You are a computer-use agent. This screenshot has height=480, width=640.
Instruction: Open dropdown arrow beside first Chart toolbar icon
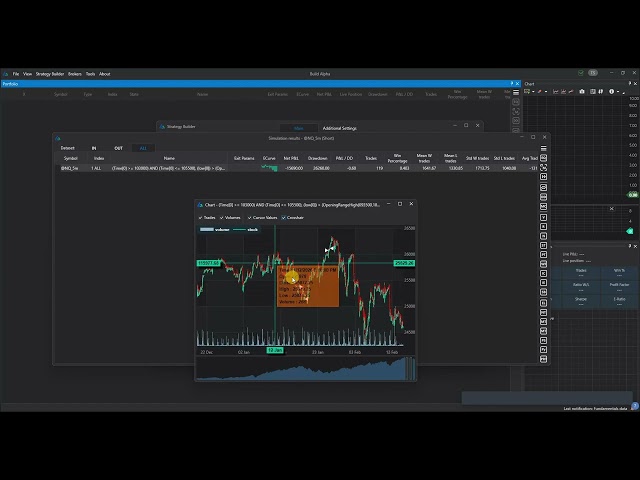[x=533, y=92]
